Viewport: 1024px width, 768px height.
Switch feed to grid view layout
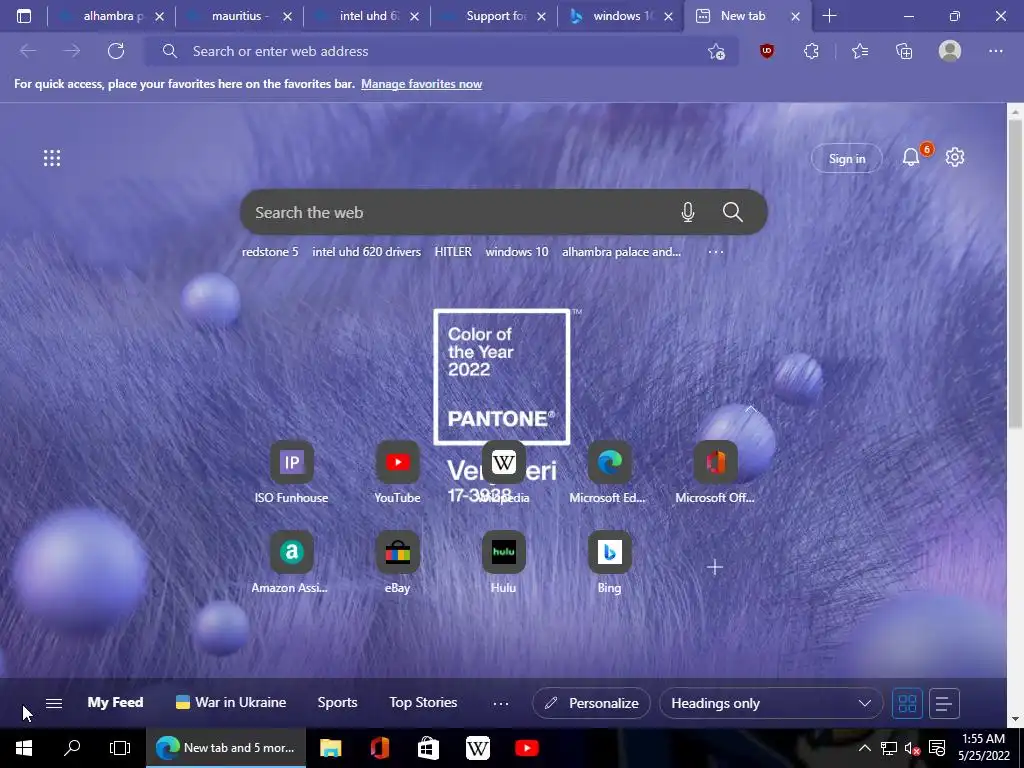click(907, 703)
